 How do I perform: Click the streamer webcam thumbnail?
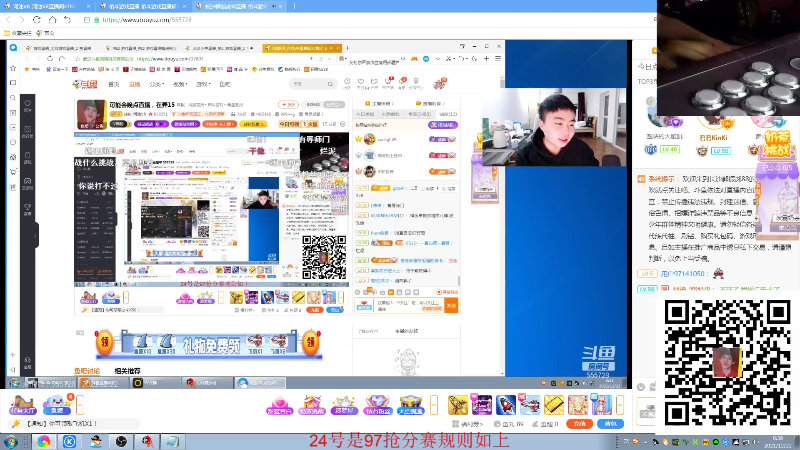tap(555, 127)
